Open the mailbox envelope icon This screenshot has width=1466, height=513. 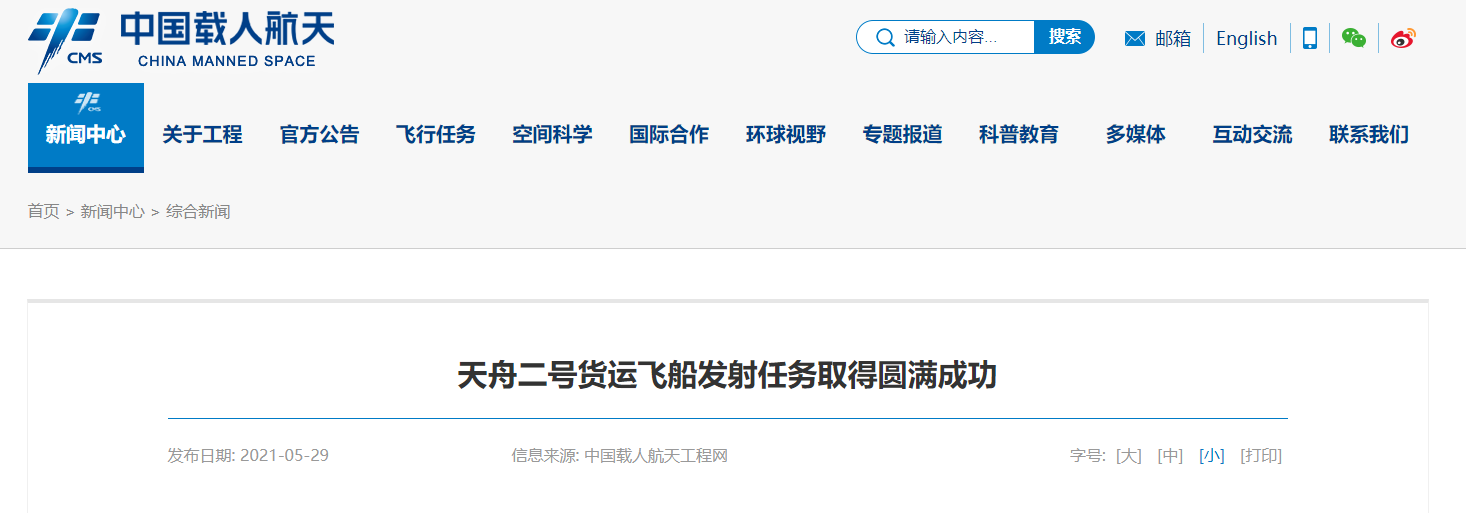pyautogui.click(x=1134, y=39)
